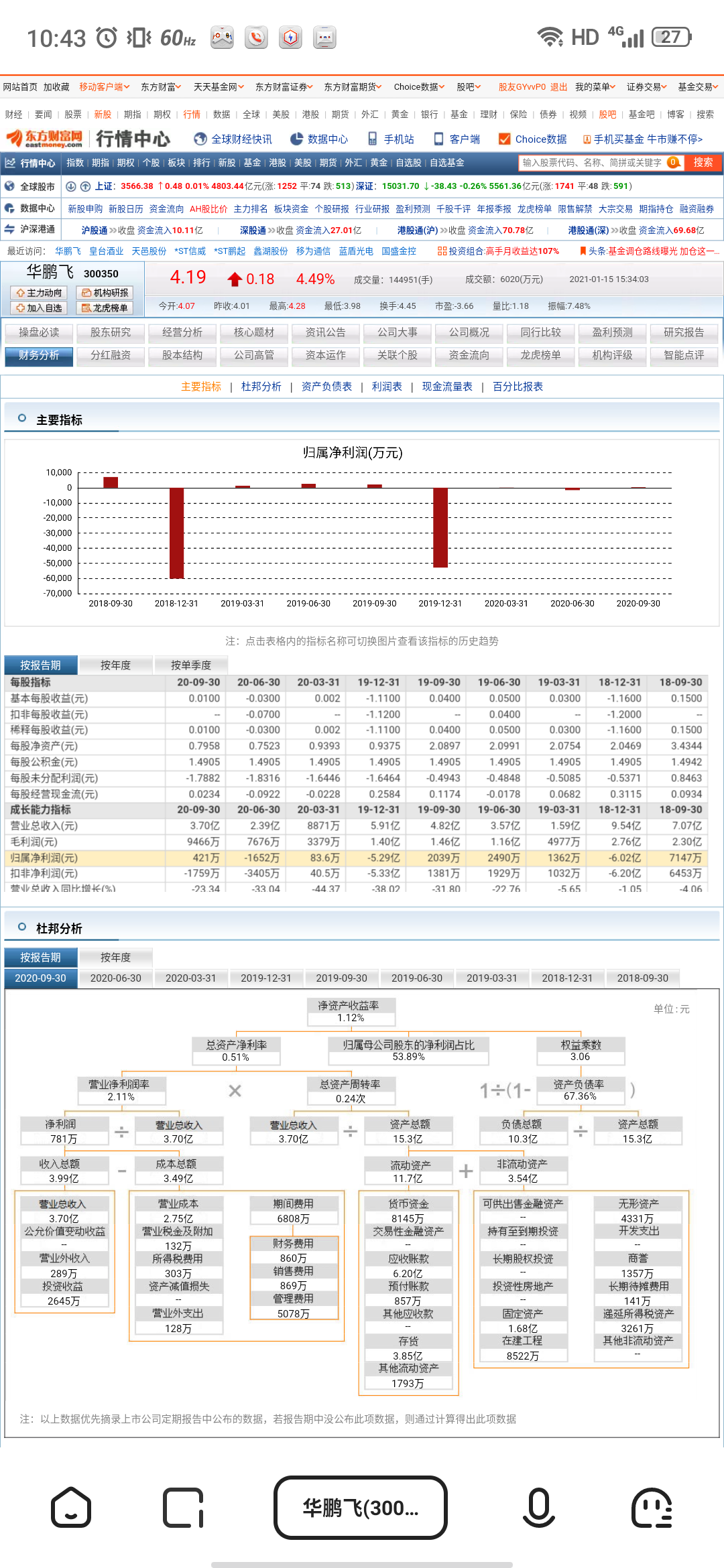The image size is (724, 1568).
Task: Open the 股东研究 section tab
Action: [111, 332]
